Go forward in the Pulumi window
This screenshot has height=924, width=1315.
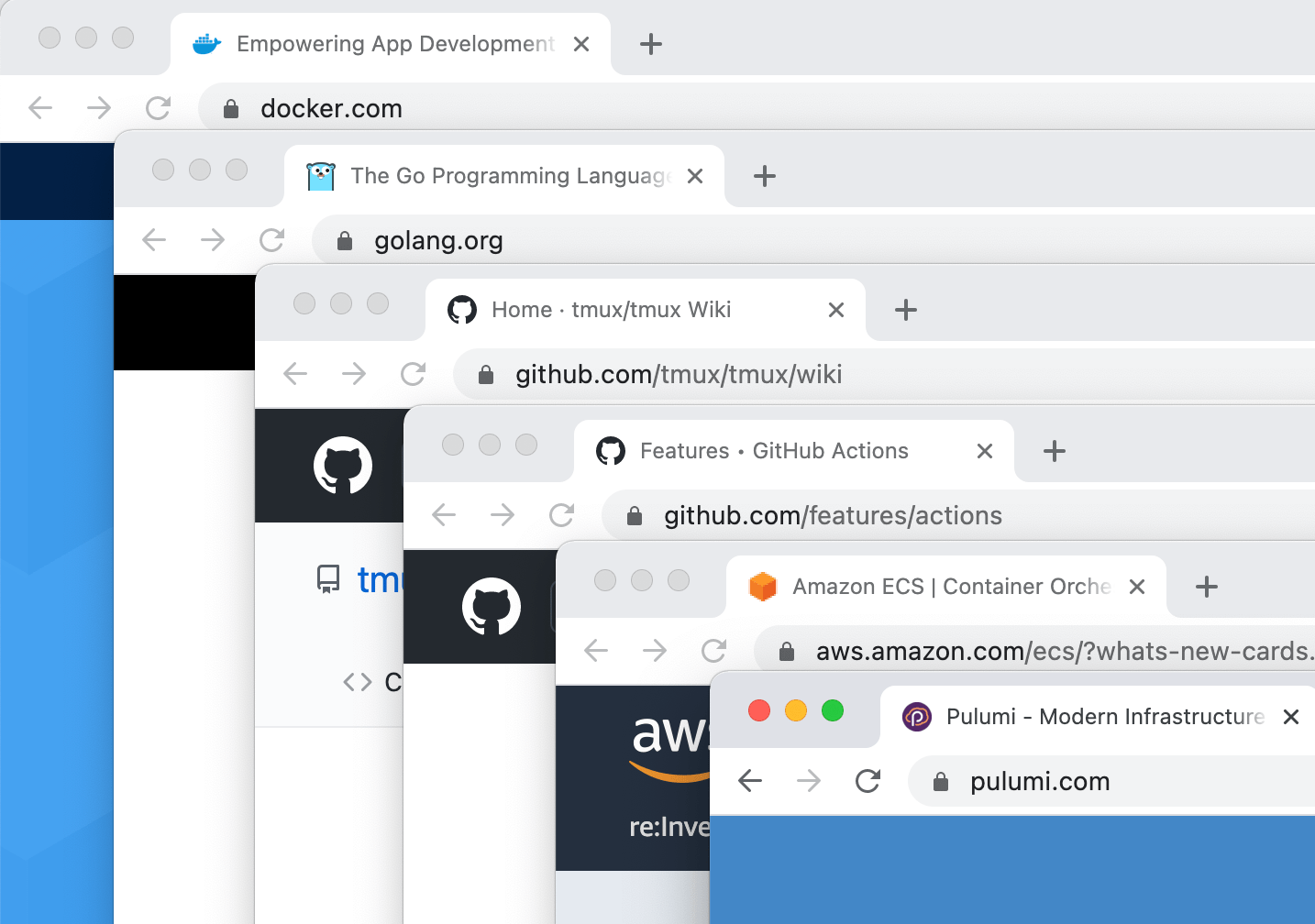[x=809, y=781]
